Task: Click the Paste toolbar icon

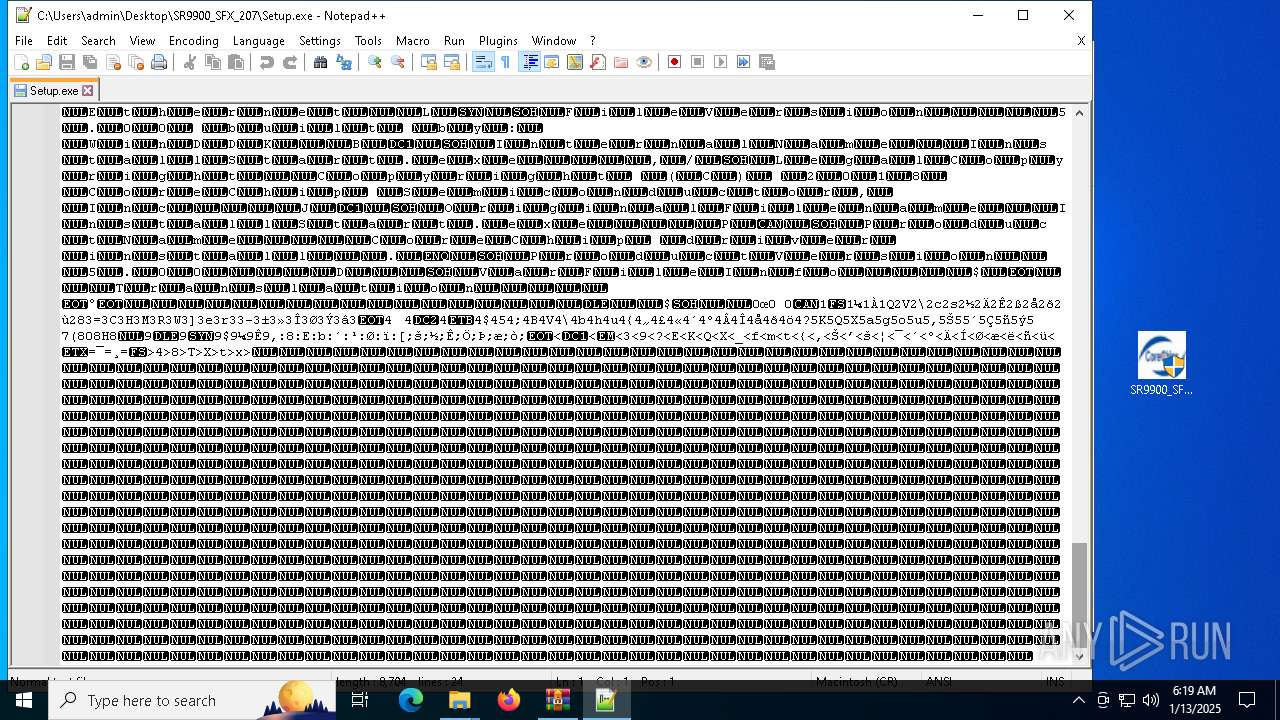Action: pyautogui.click(x=236, y=62)
